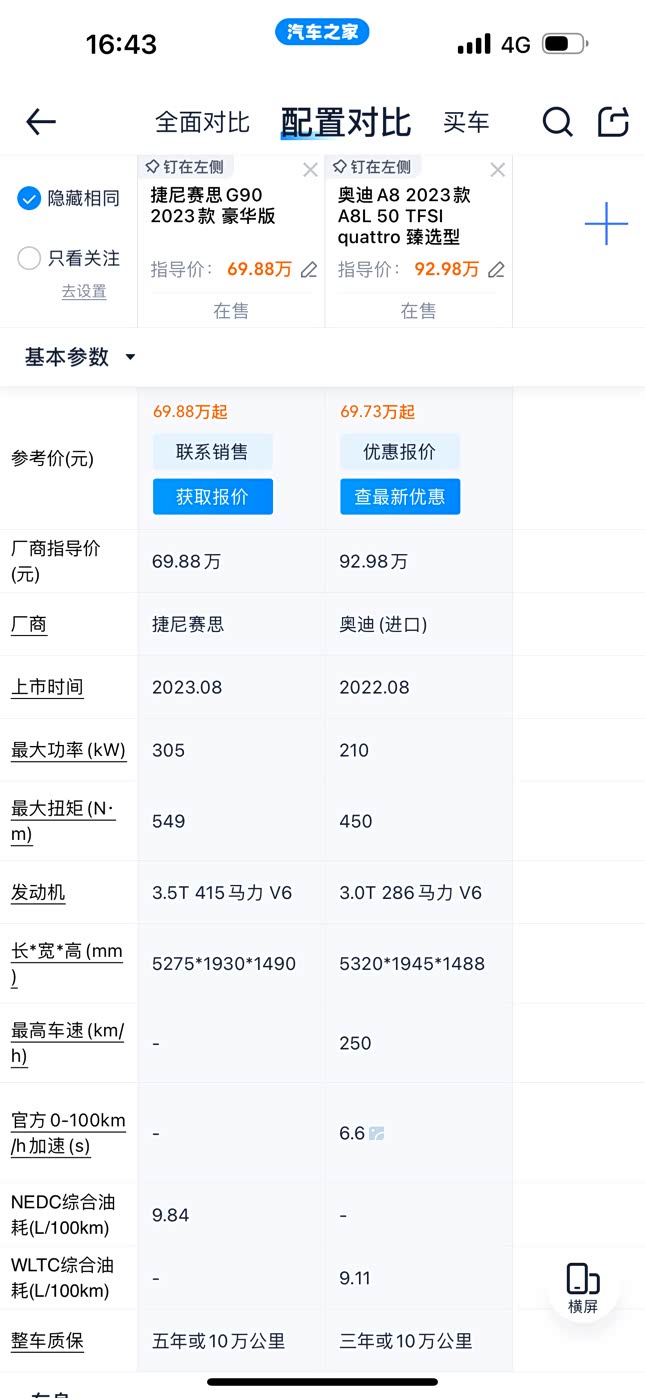Screen dimensions: 645x1398
Task: Open the 买车 tab
Action: [466, 122]
